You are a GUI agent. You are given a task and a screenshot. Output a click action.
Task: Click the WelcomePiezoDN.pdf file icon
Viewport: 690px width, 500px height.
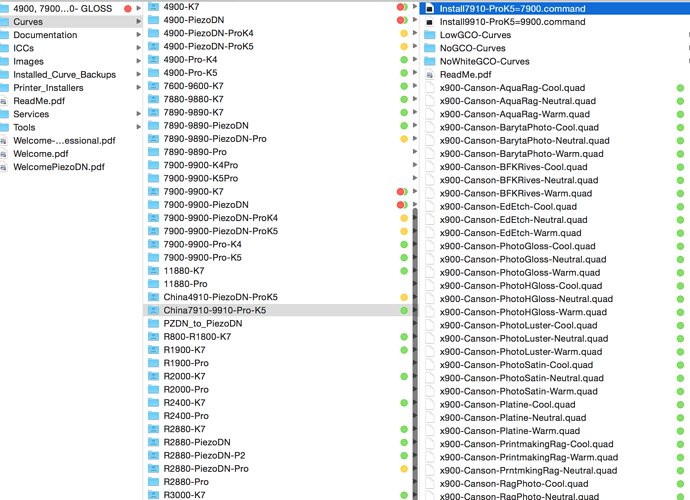pos(6,167)
